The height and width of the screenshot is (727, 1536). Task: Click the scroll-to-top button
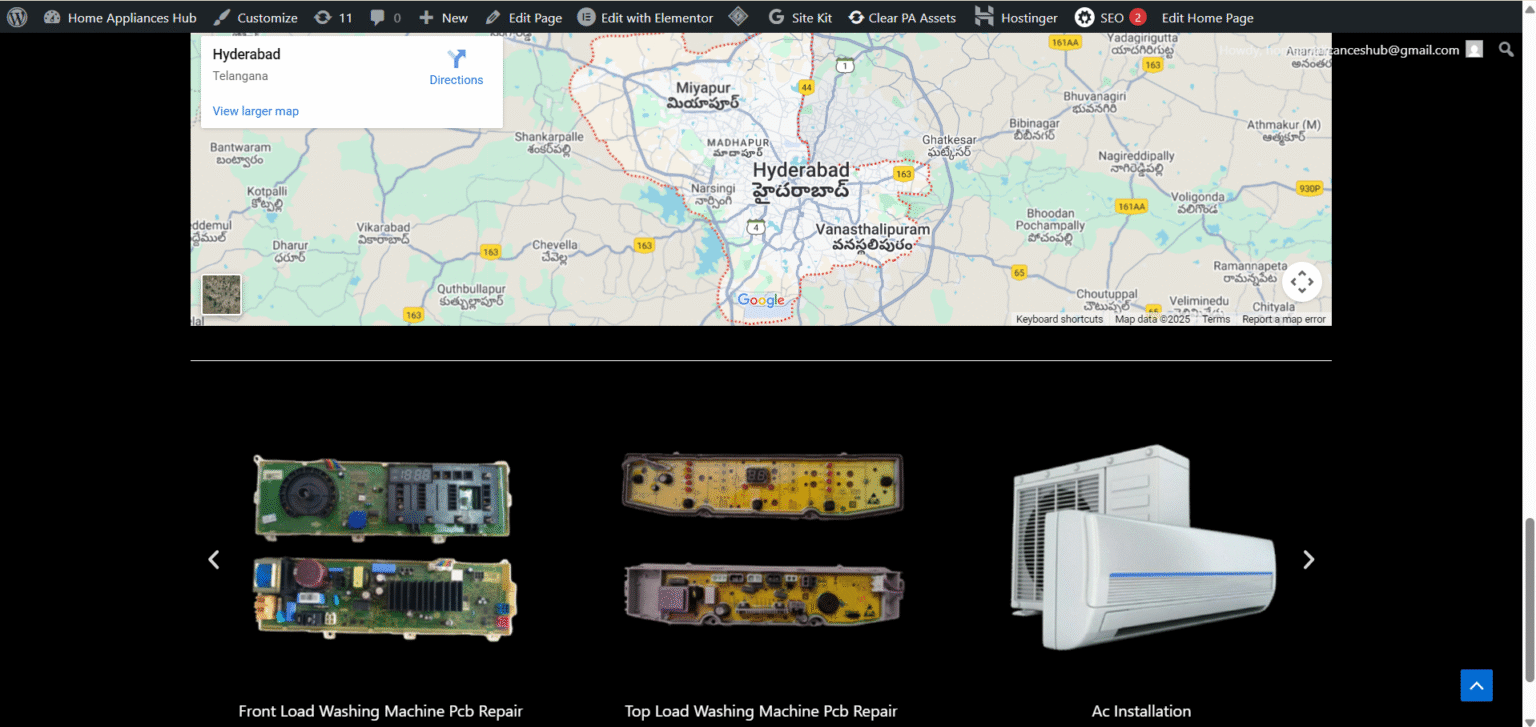[x=1476, y=685]
